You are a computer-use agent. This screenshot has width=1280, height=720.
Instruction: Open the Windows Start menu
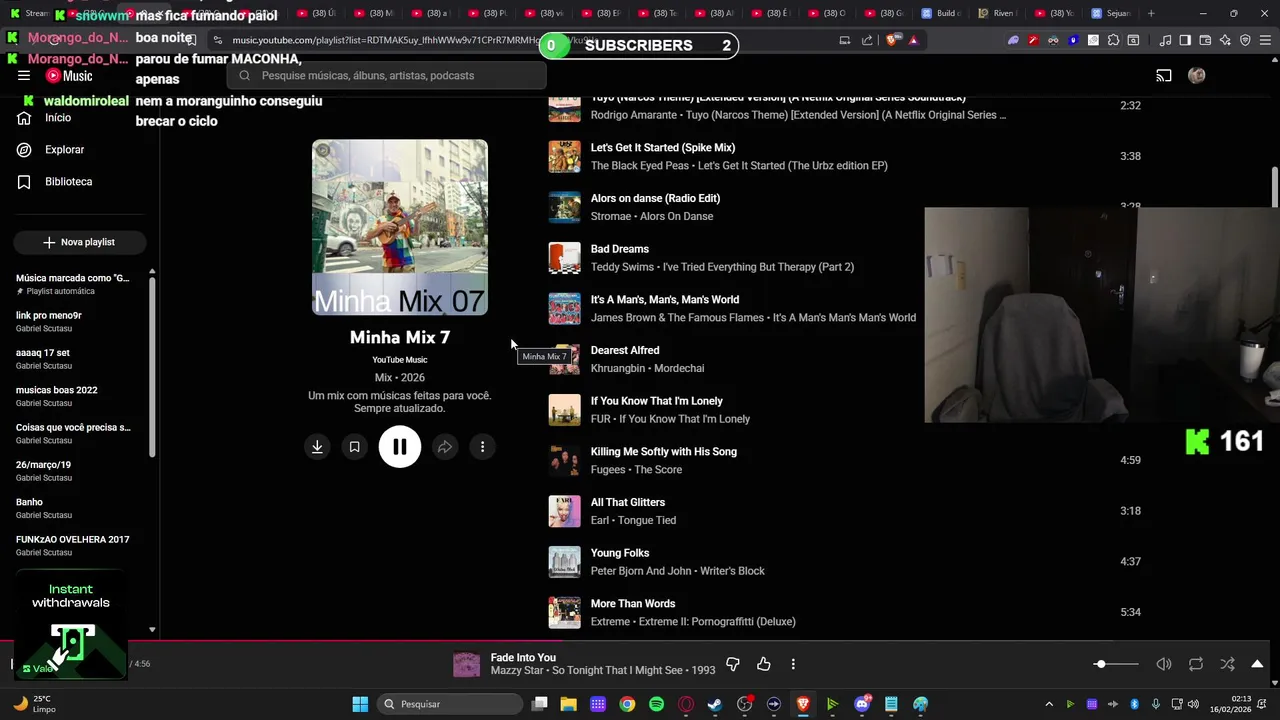tap(360, 704)
